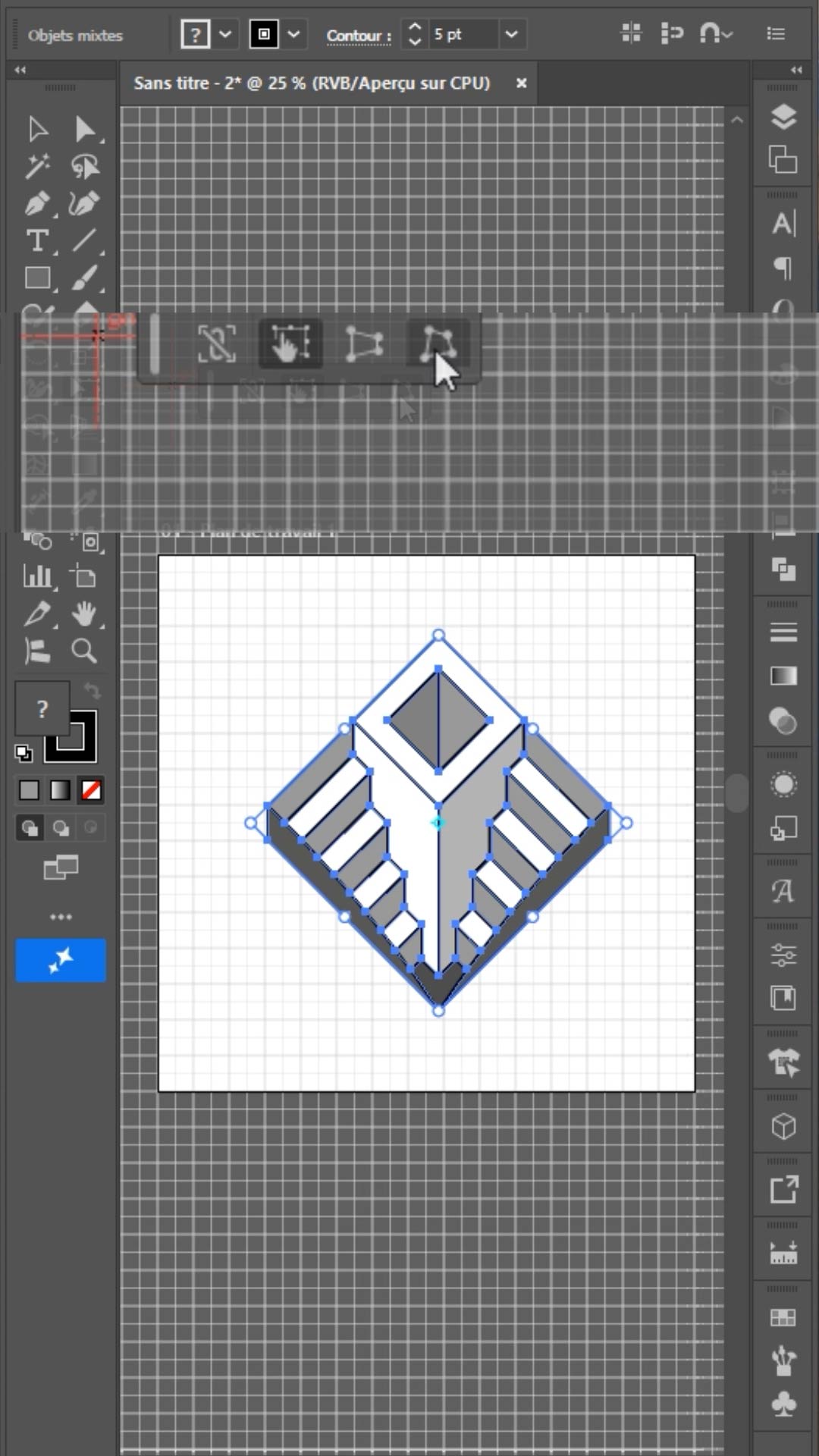The width and height of the screenshot is (819, 1456).
Task: Select the Zoom magnifier tool
Action: (84, 651)
